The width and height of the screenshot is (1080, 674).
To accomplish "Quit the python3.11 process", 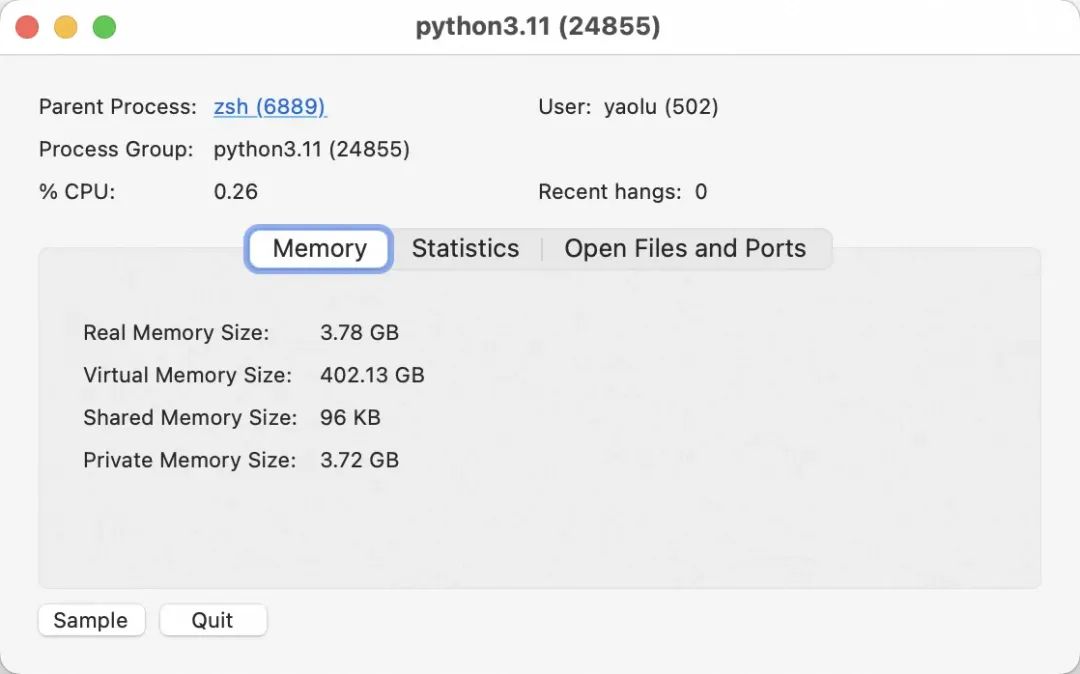I will click(213, 620).
